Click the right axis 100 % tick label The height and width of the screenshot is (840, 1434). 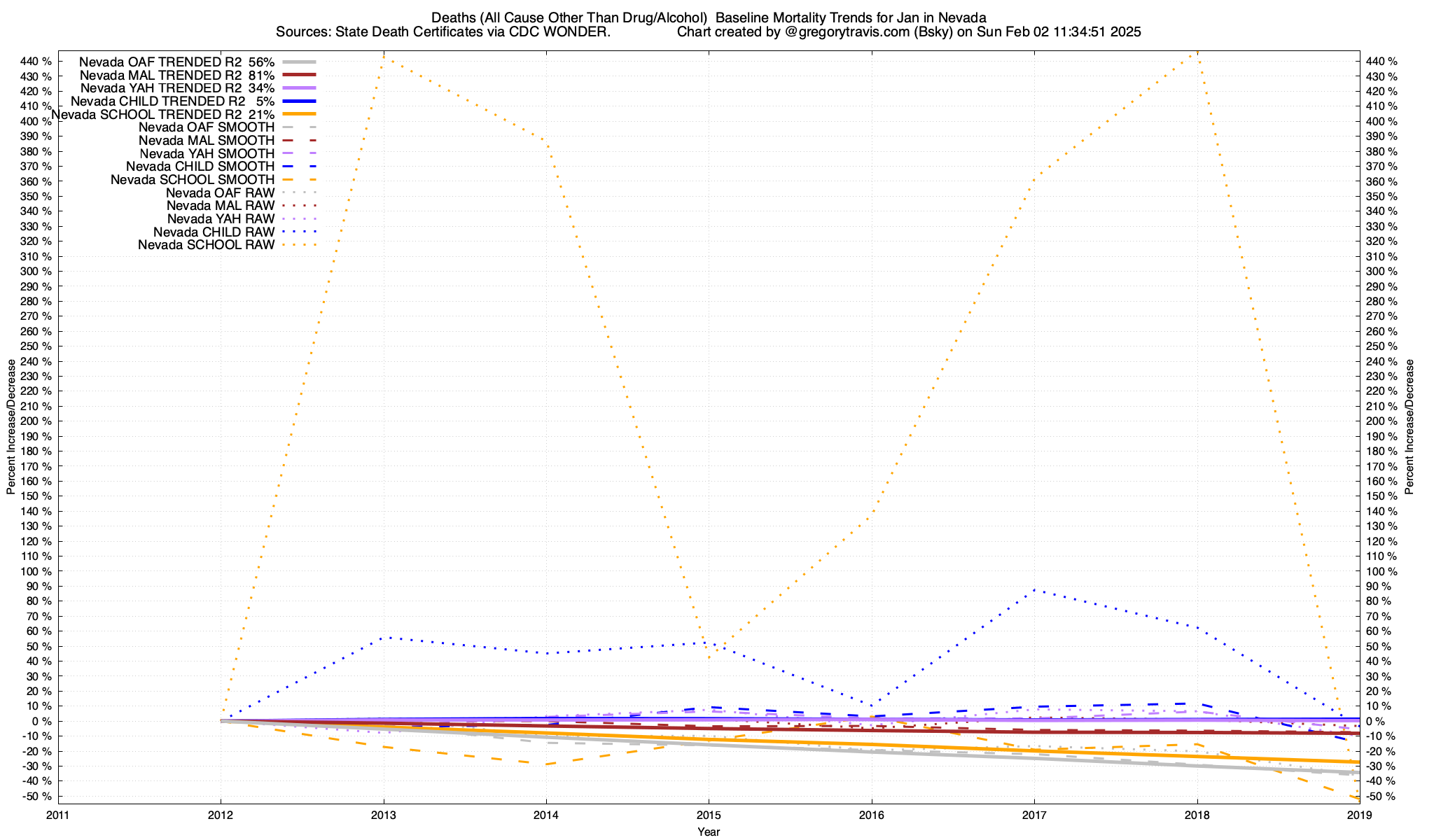coord(1382,571)
